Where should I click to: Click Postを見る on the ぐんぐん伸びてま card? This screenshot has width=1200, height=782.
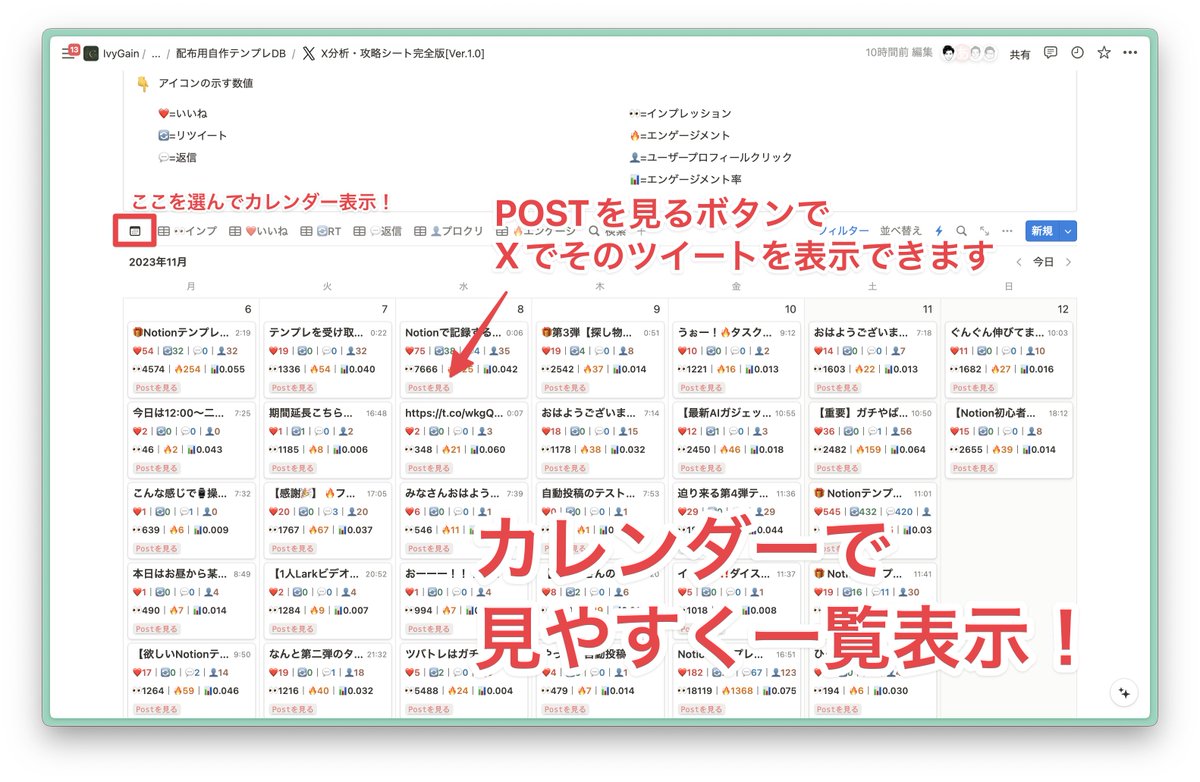point(974,388)
